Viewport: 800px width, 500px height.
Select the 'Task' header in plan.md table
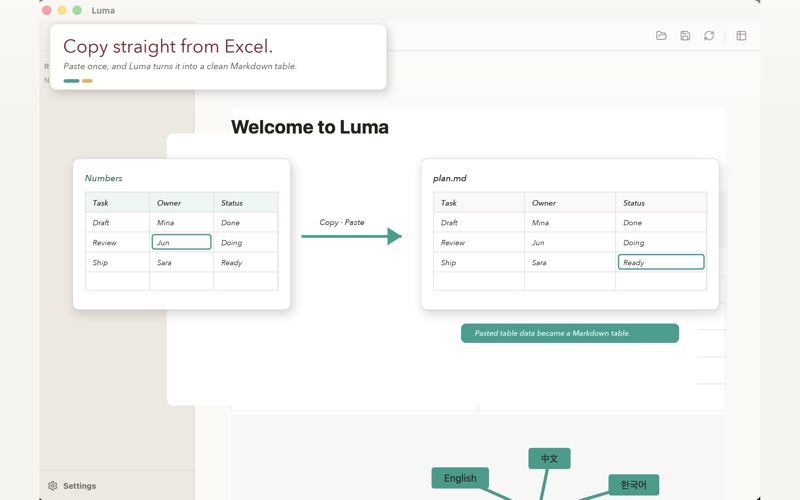pyautogui.click(x=479, y=203)
